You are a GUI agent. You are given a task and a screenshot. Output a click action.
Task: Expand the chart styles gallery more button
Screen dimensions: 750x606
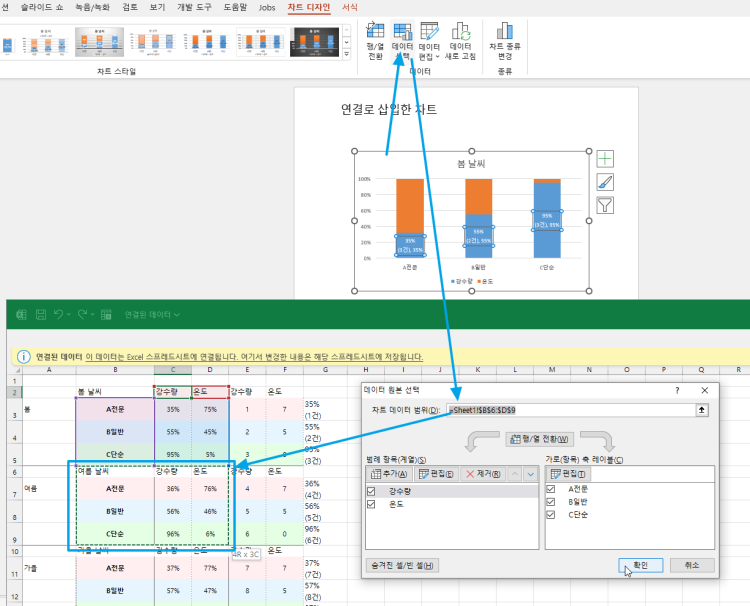tap(347, 55)
